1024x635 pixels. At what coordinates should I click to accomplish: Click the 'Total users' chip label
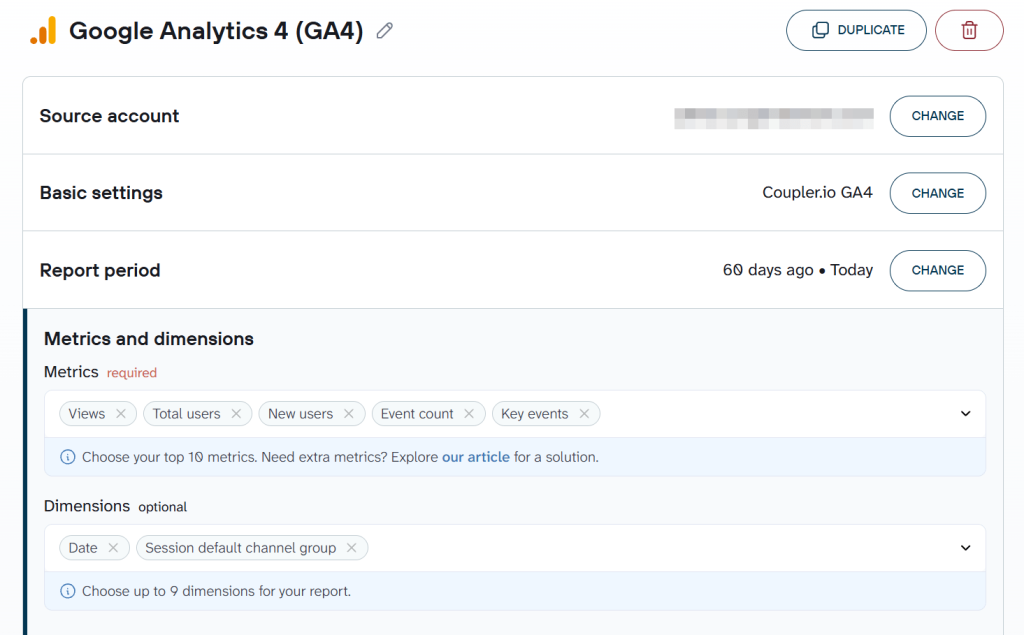pyautogui.click(x=186, y=414)
